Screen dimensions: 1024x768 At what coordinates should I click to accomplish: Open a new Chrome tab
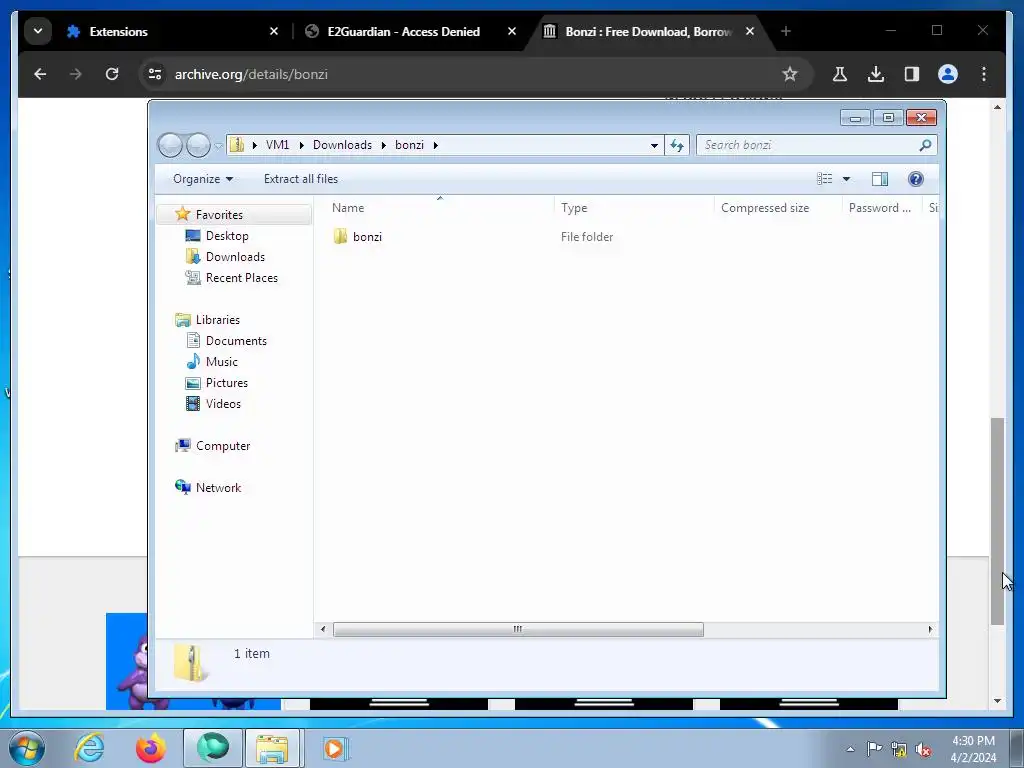click(x=786, y=31)
